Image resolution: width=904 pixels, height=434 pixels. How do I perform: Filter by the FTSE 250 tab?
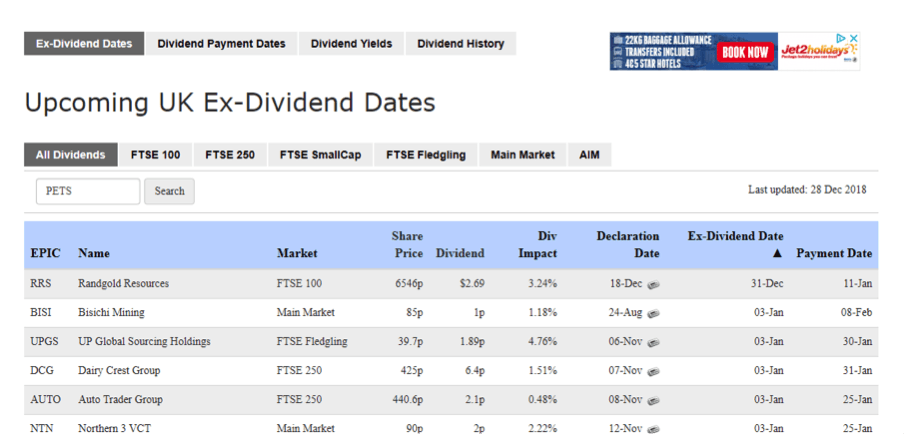(x=230, y=155)
